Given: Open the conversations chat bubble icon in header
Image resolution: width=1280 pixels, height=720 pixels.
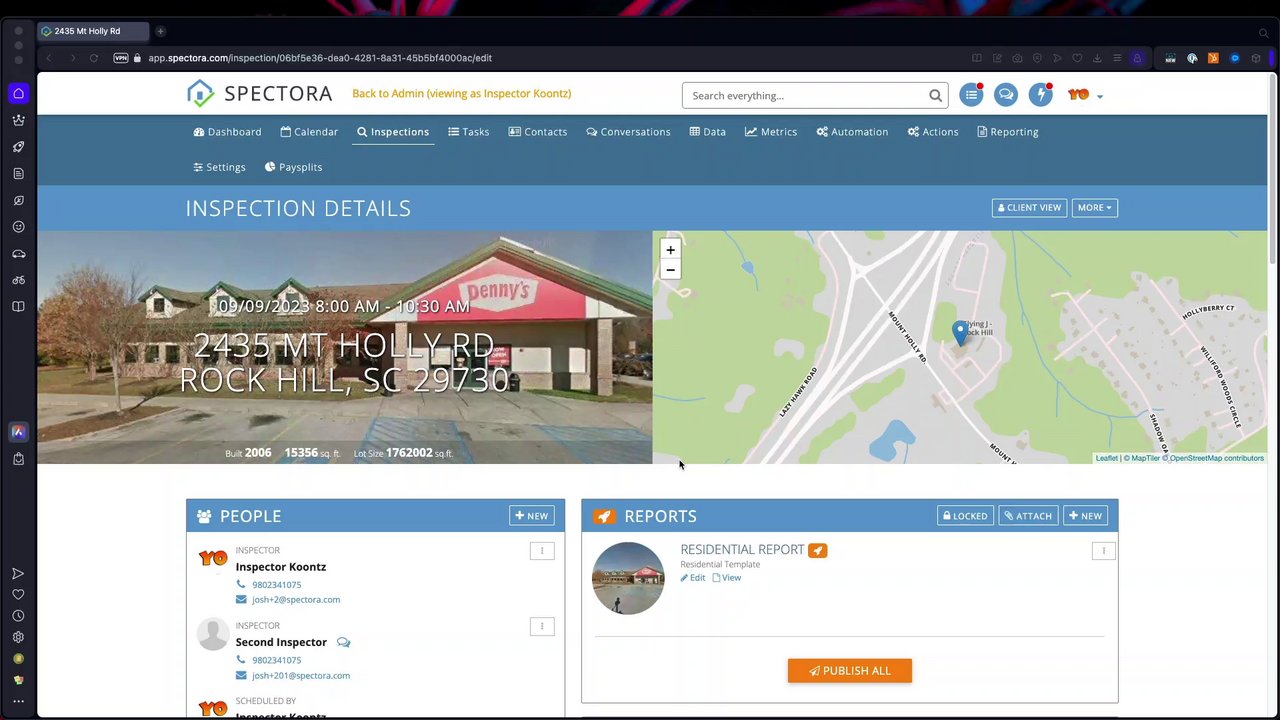Looking at the screenshot, I should tap(1006, 95).
